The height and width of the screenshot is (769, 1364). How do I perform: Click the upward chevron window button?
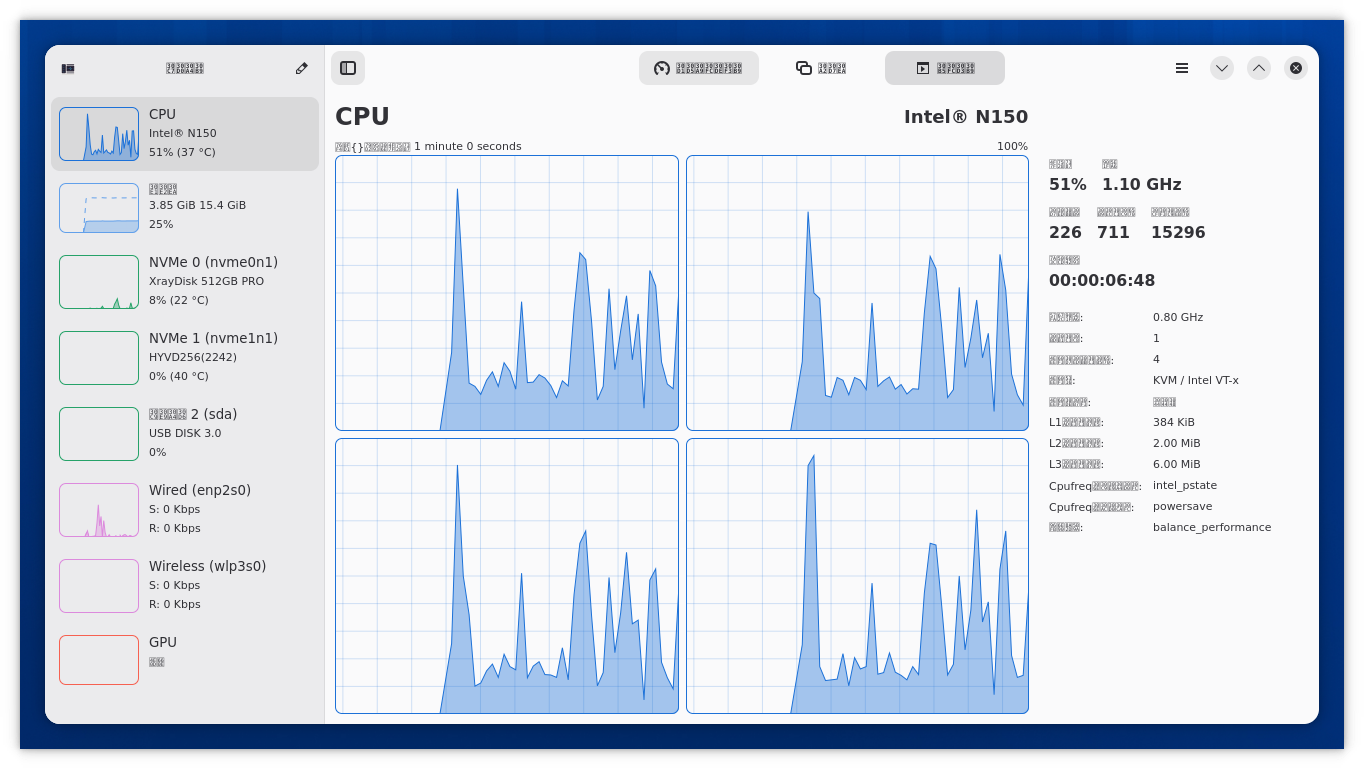[x=1258, y=68]
